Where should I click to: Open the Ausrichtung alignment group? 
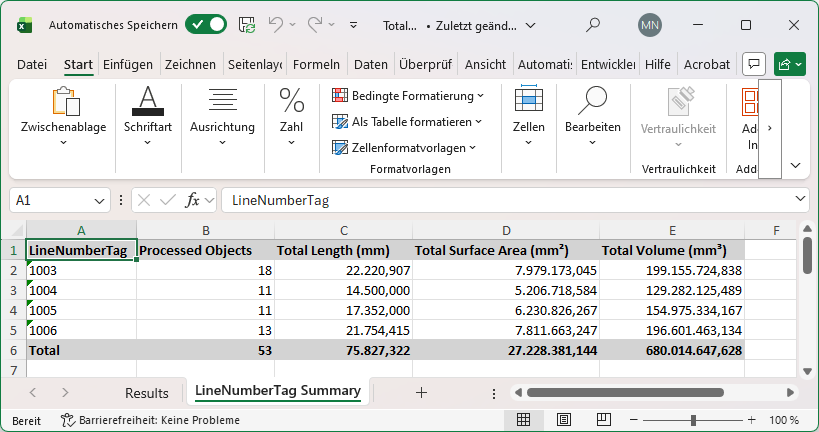pos(223,118)
